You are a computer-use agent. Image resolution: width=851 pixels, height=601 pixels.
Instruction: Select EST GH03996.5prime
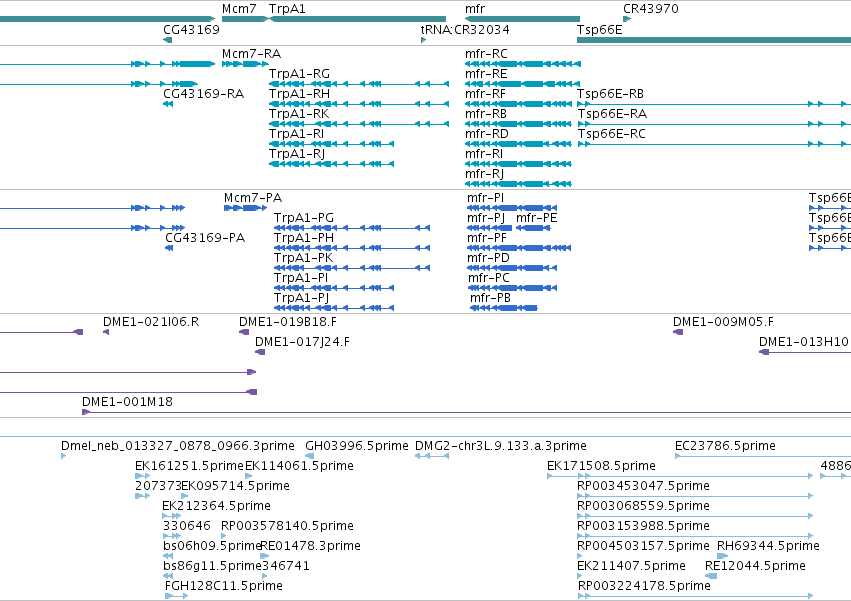click(309, 456)
